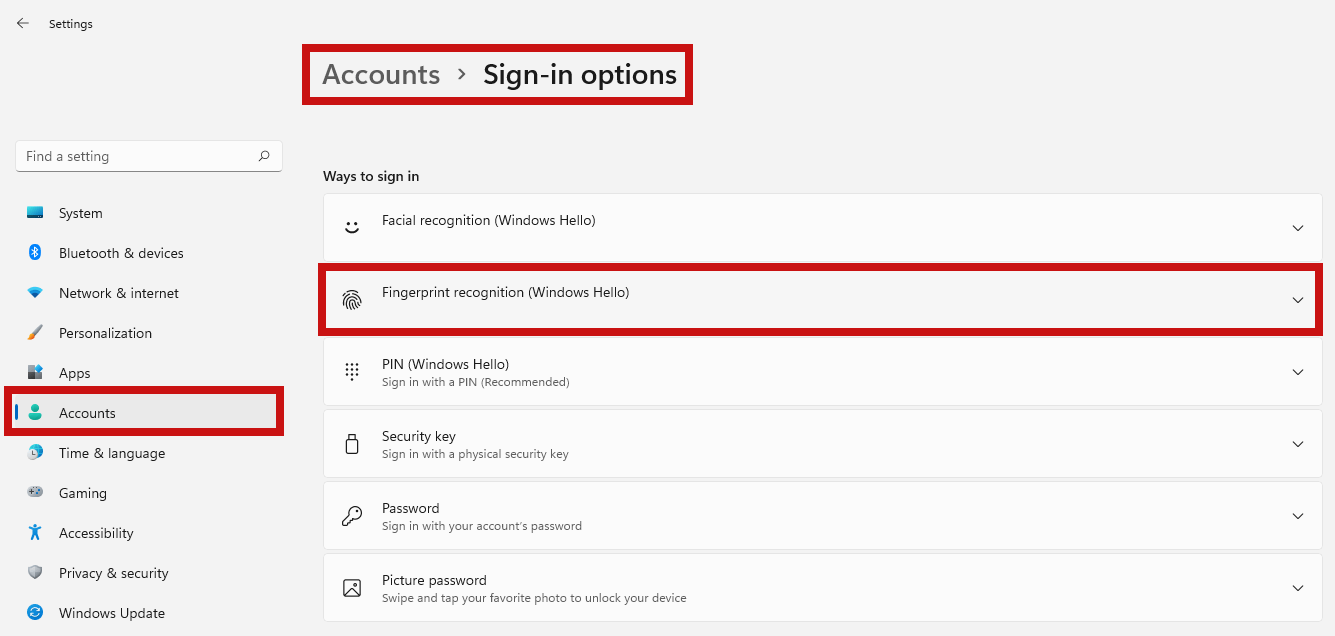Open System settings category

[81, 213]
